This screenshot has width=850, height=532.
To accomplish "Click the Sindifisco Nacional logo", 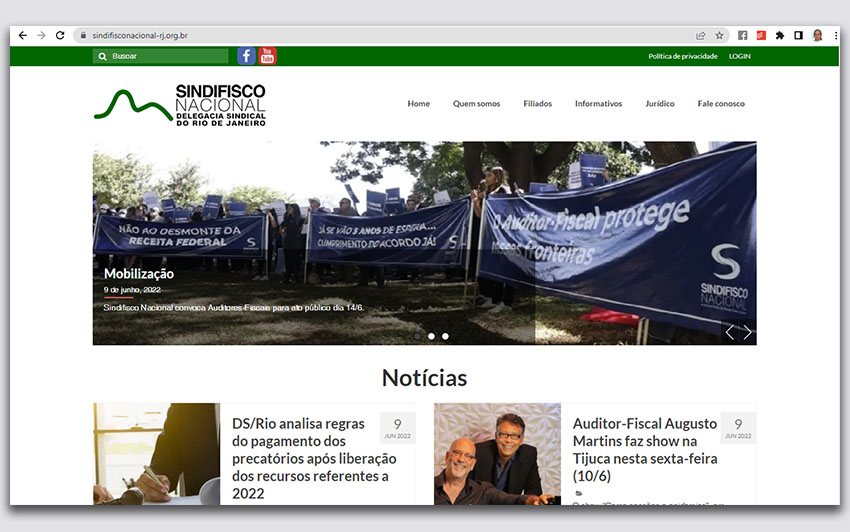I will [x=180, y=105].
